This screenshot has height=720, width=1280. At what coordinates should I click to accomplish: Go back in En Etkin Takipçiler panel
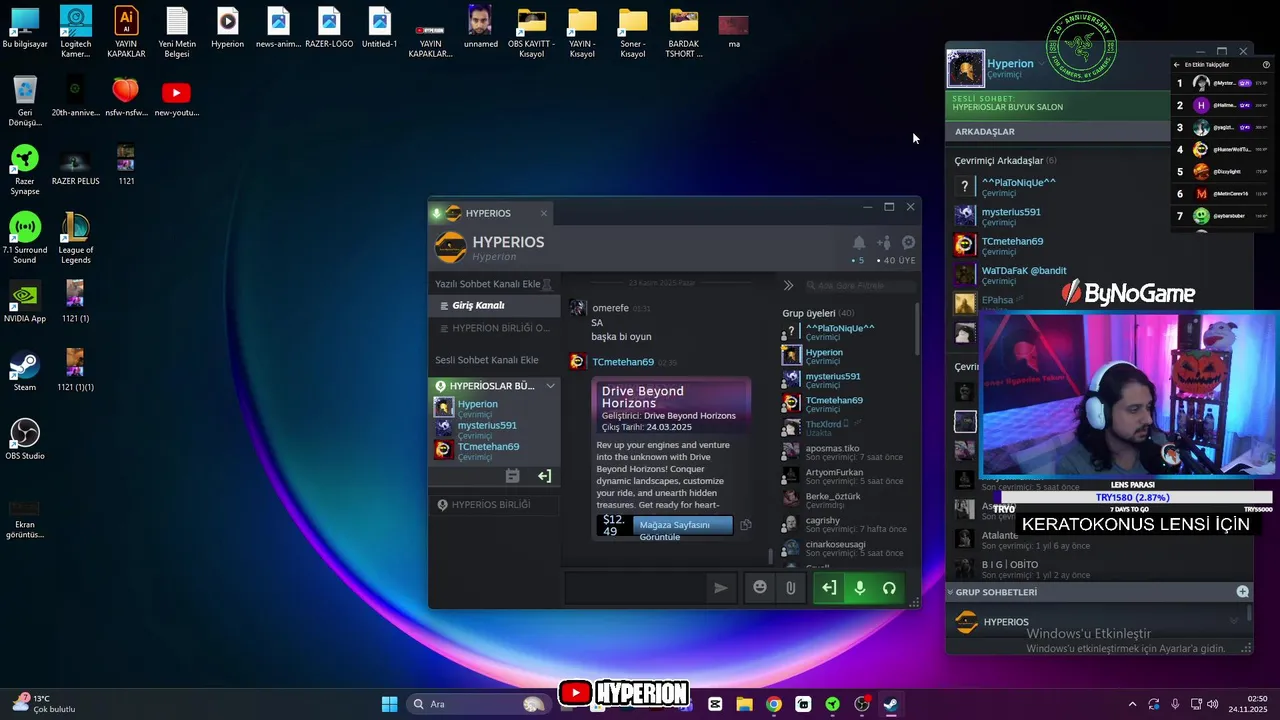coord(1177,64)
